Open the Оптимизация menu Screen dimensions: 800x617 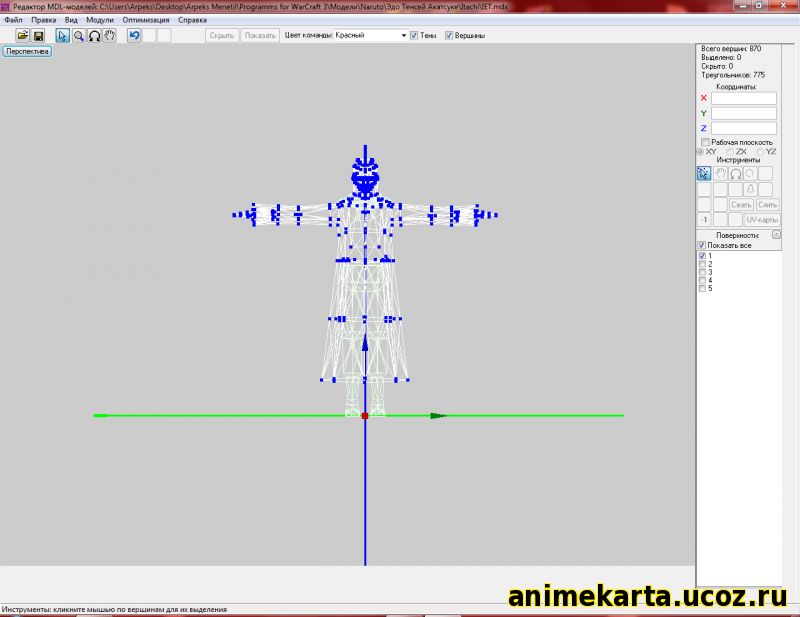pos(145,20)
